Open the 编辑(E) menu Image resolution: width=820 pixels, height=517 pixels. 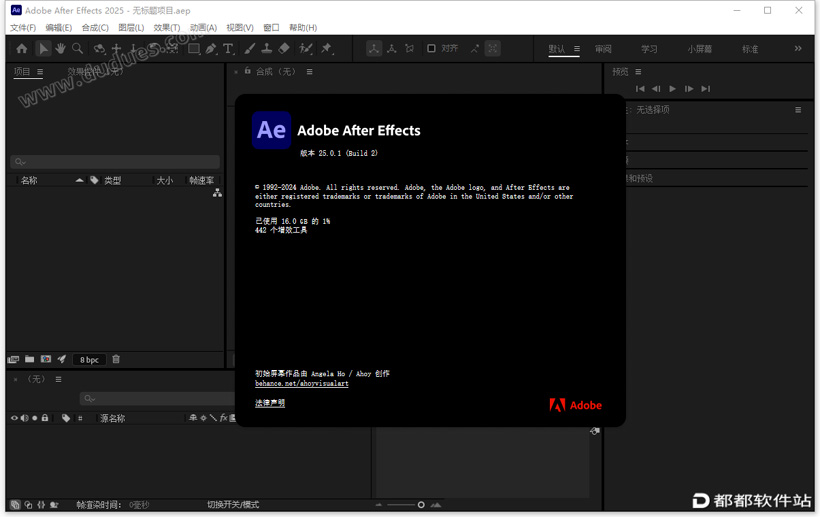coord(59,28)
